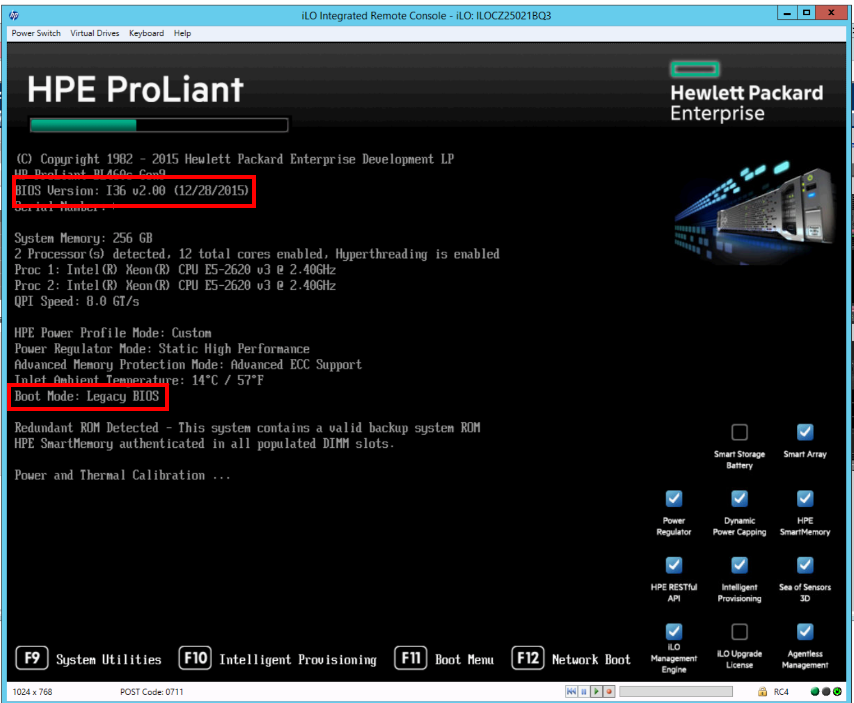
Task: Maximize the iLO Remote Console window
Action: click(x=807, y=13)
